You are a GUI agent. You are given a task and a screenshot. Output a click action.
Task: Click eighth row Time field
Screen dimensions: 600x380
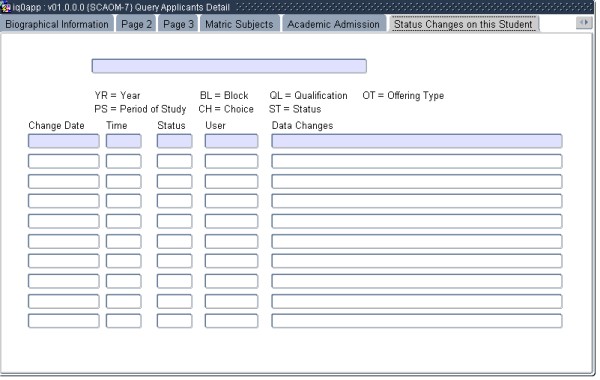click(x=124, y=281)
